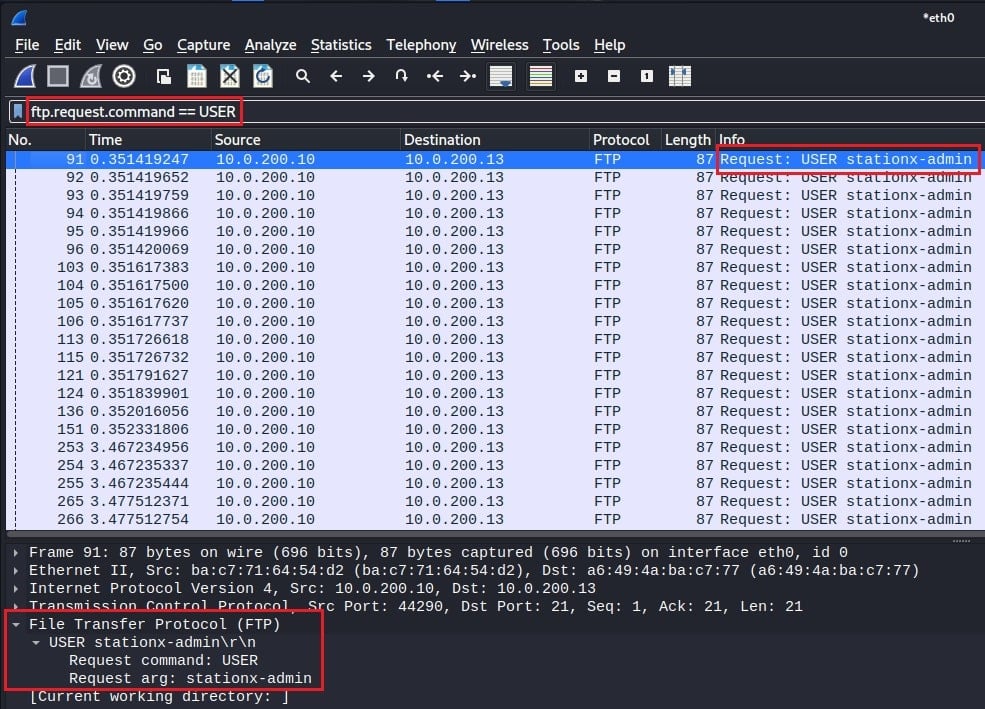Select Current working directory field
The image size is (985, 709).
tap(160, 696)
